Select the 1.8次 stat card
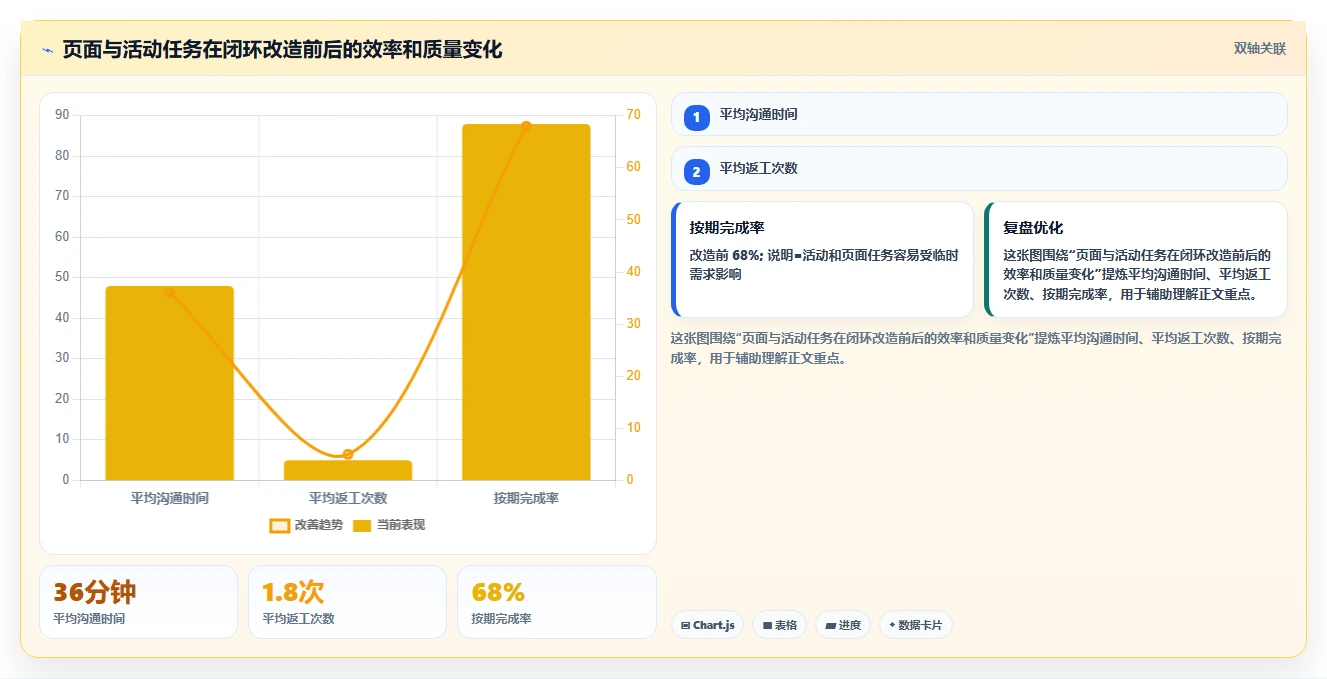The width and height of the screenshot is (1327, 679). [347, 602]
